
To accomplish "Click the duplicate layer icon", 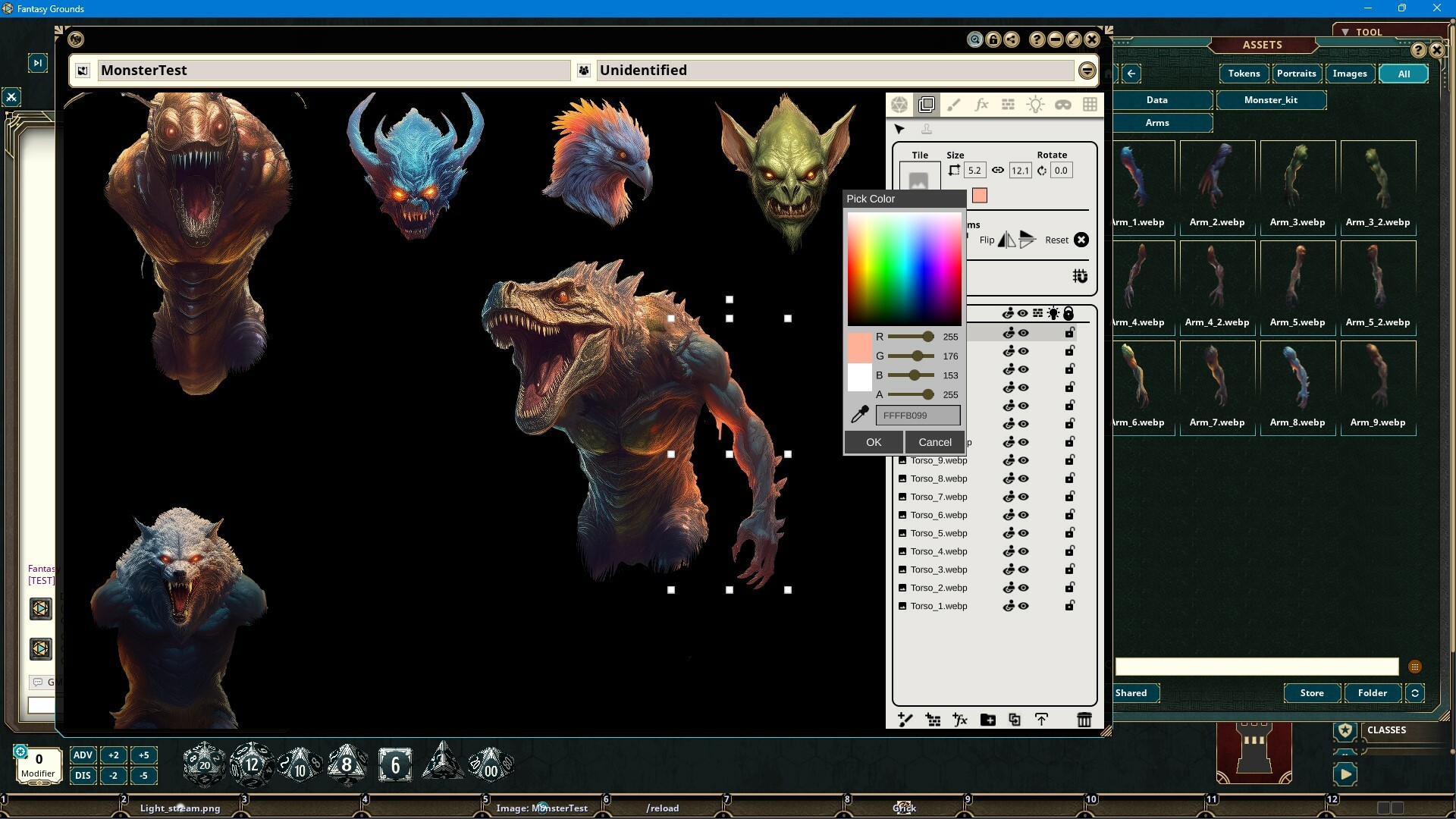I will (x=1014, y=720).
